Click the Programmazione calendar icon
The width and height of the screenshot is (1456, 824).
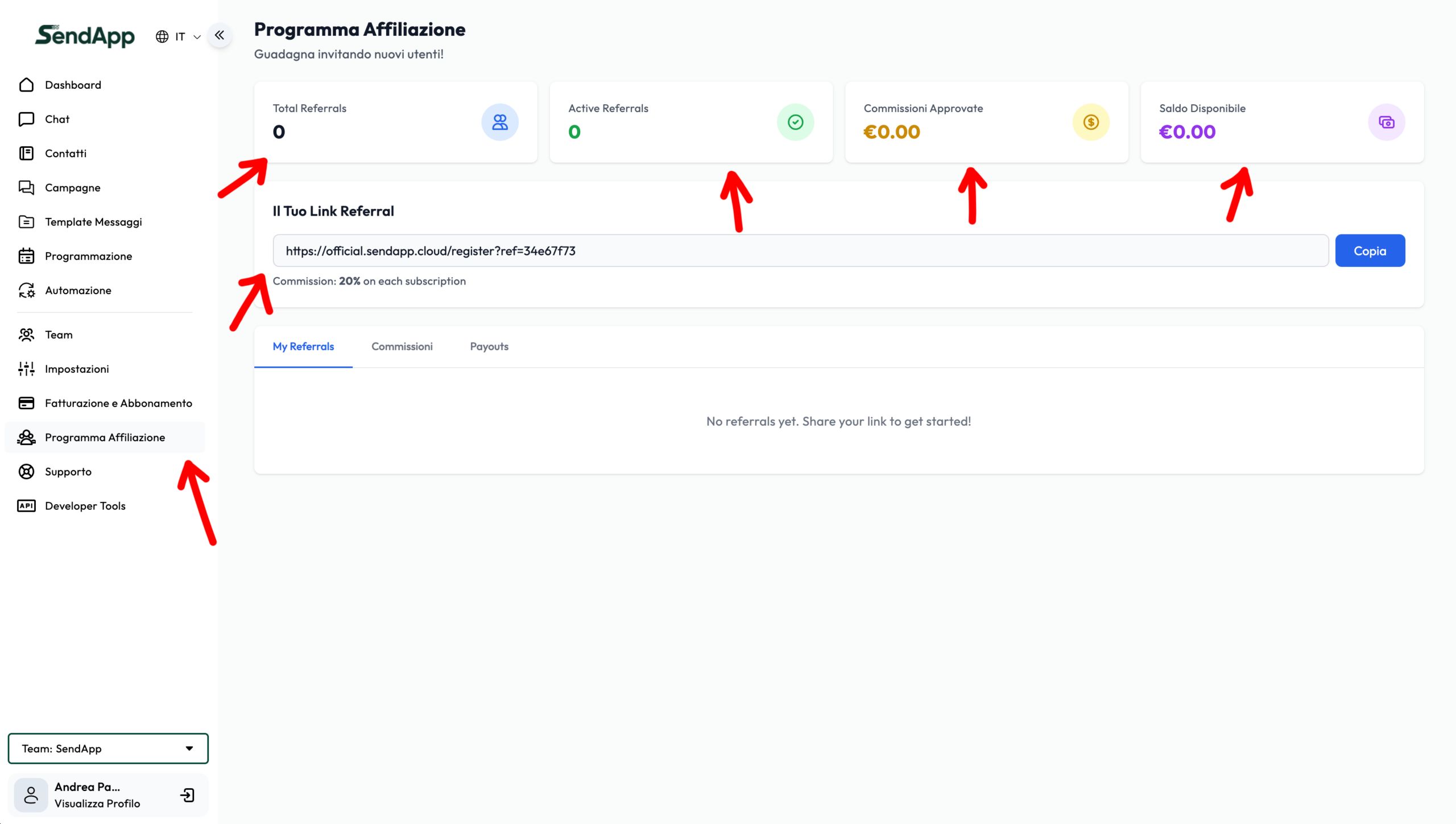[x=26, y=256]
